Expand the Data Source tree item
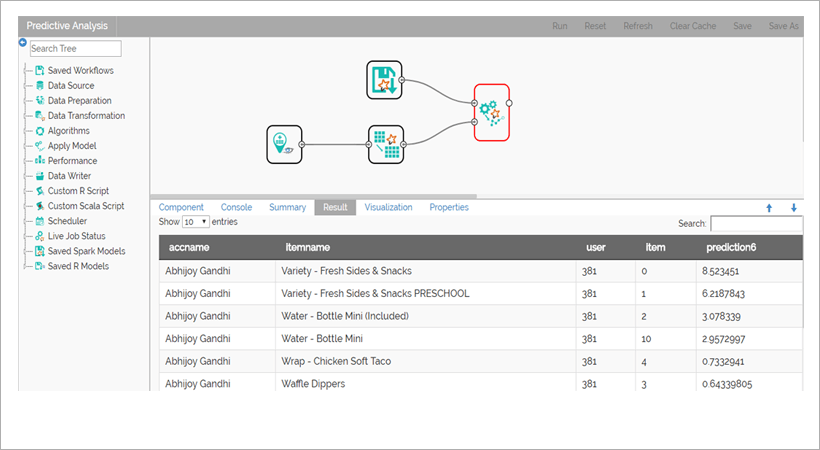Viewport: 820px width, 450px height. 71,85
